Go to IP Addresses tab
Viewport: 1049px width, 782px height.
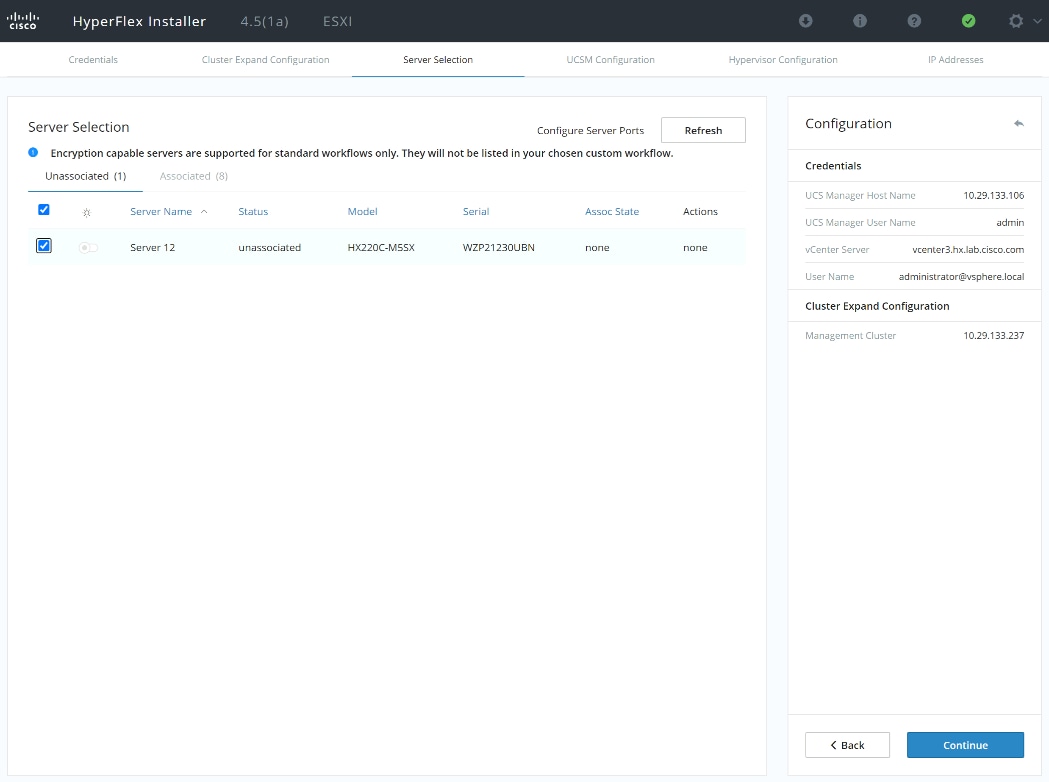tap(955, 60)
